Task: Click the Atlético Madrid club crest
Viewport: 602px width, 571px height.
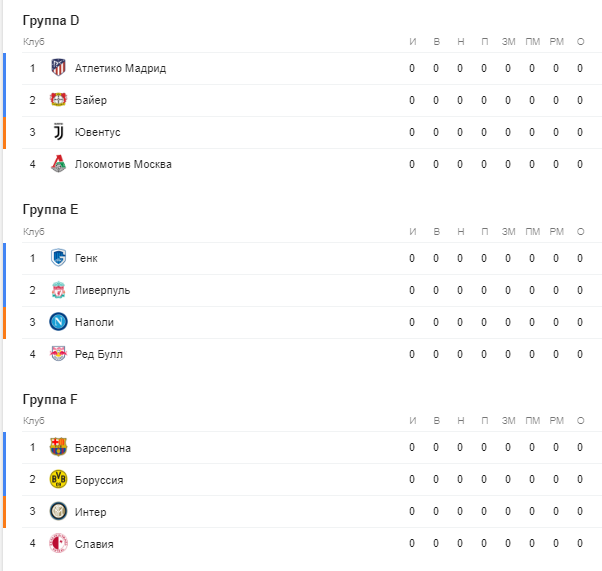Action: (58, 68)
